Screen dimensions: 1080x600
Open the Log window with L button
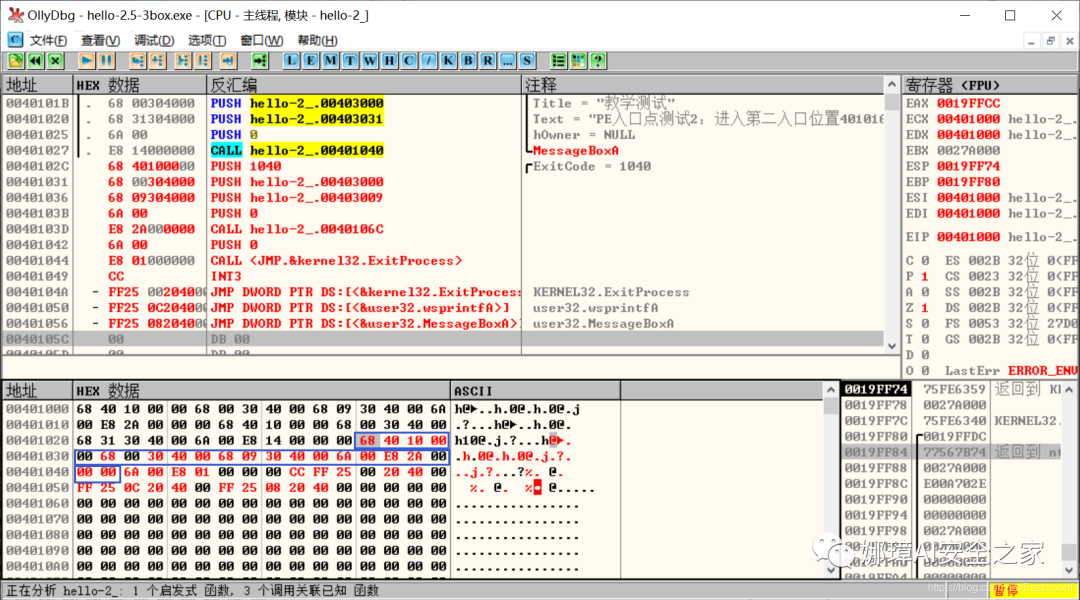click(x=291, y=61)
